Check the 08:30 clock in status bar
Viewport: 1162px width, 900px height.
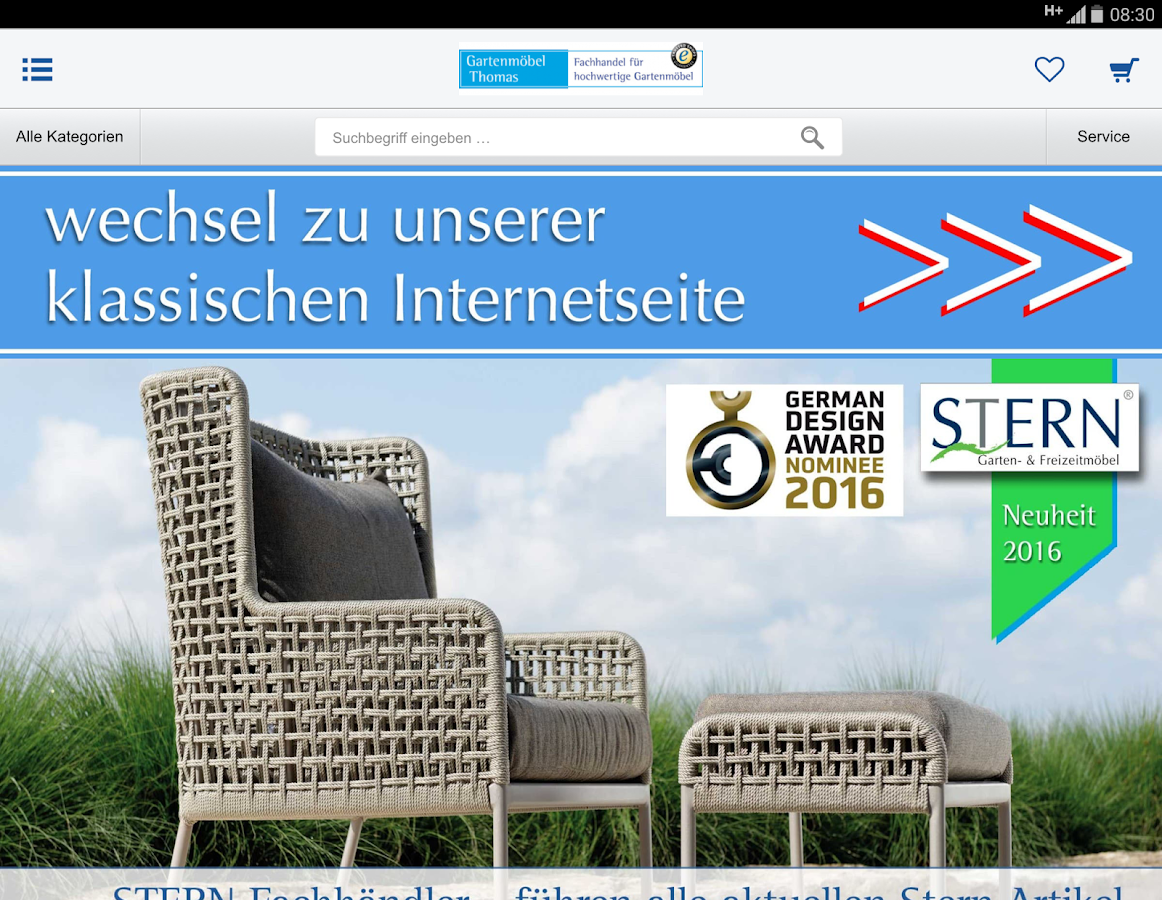click(1132, 15)
